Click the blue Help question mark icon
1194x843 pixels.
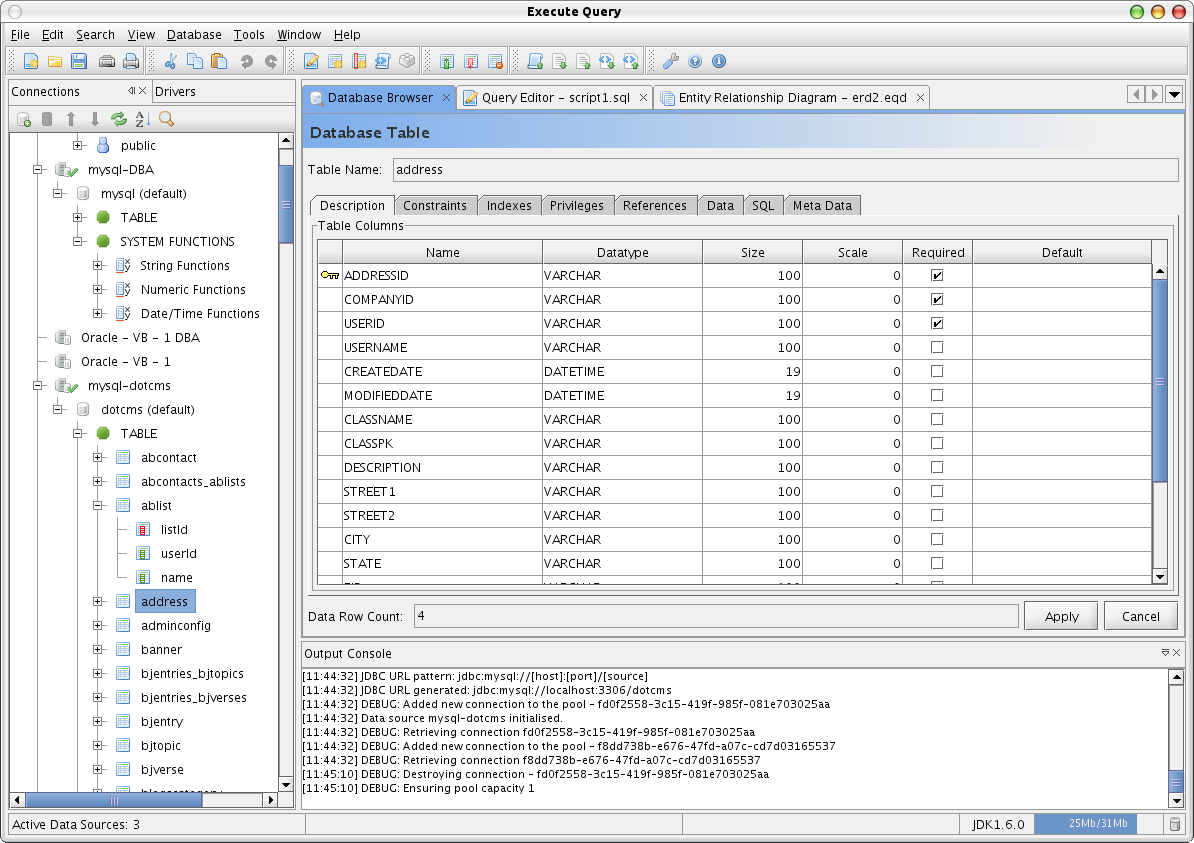[x=695, y=62]
